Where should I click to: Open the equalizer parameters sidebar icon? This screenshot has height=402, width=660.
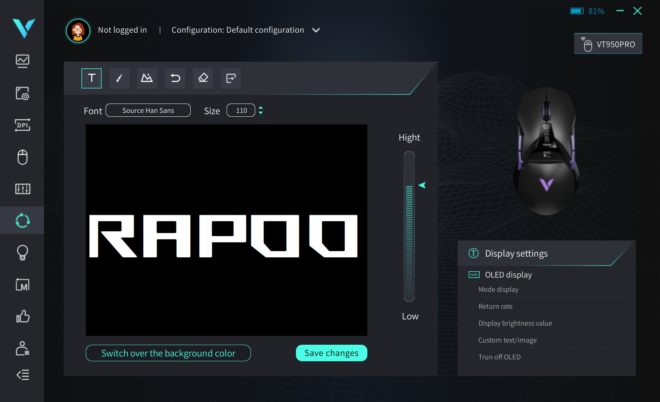coord(23,189)
